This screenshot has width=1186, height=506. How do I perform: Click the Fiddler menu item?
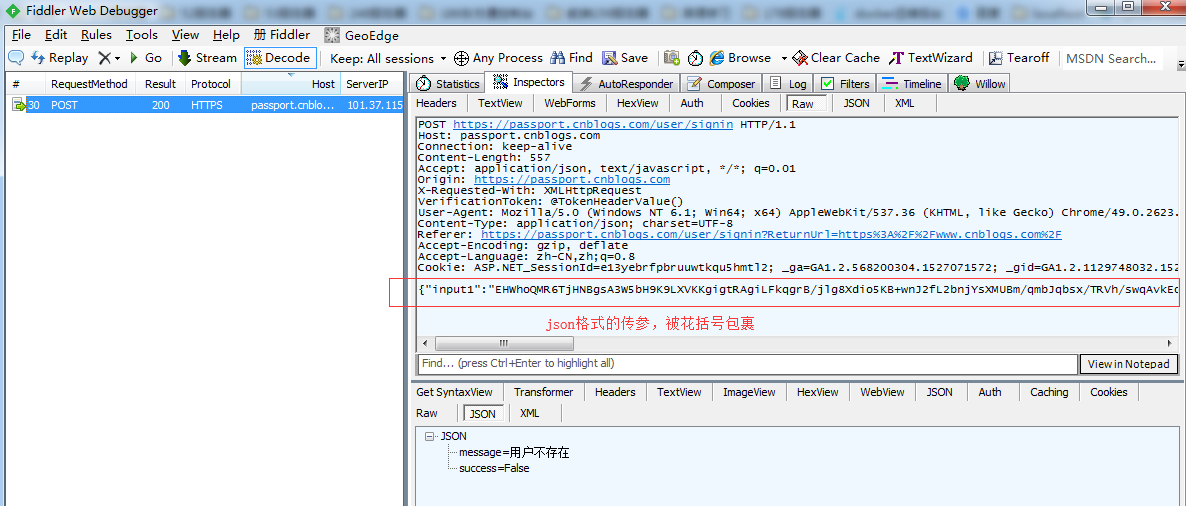pyautogui.click(x=282, y=35)
